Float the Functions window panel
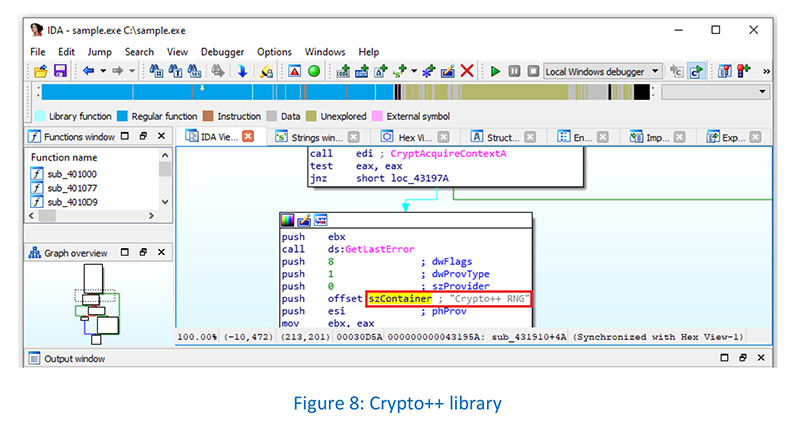 [x=143, y=136]
